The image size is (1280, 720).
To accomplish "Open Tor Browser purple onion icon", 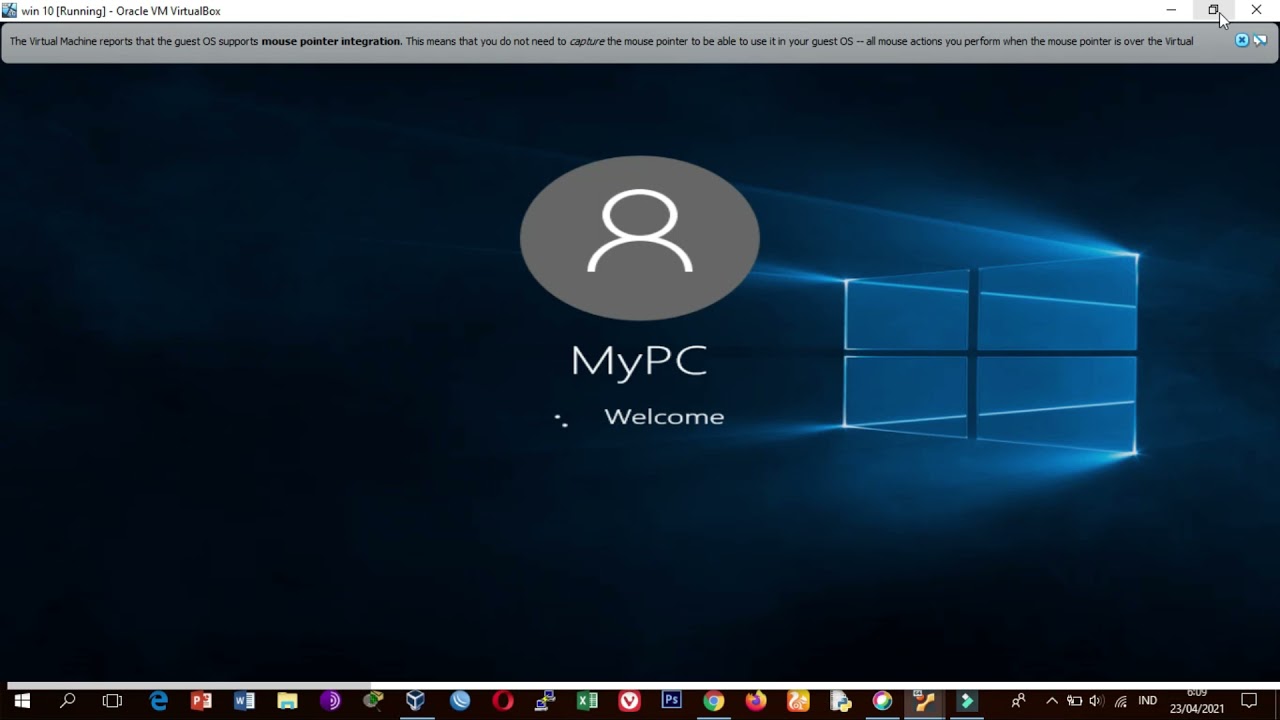I will point(330,701).
